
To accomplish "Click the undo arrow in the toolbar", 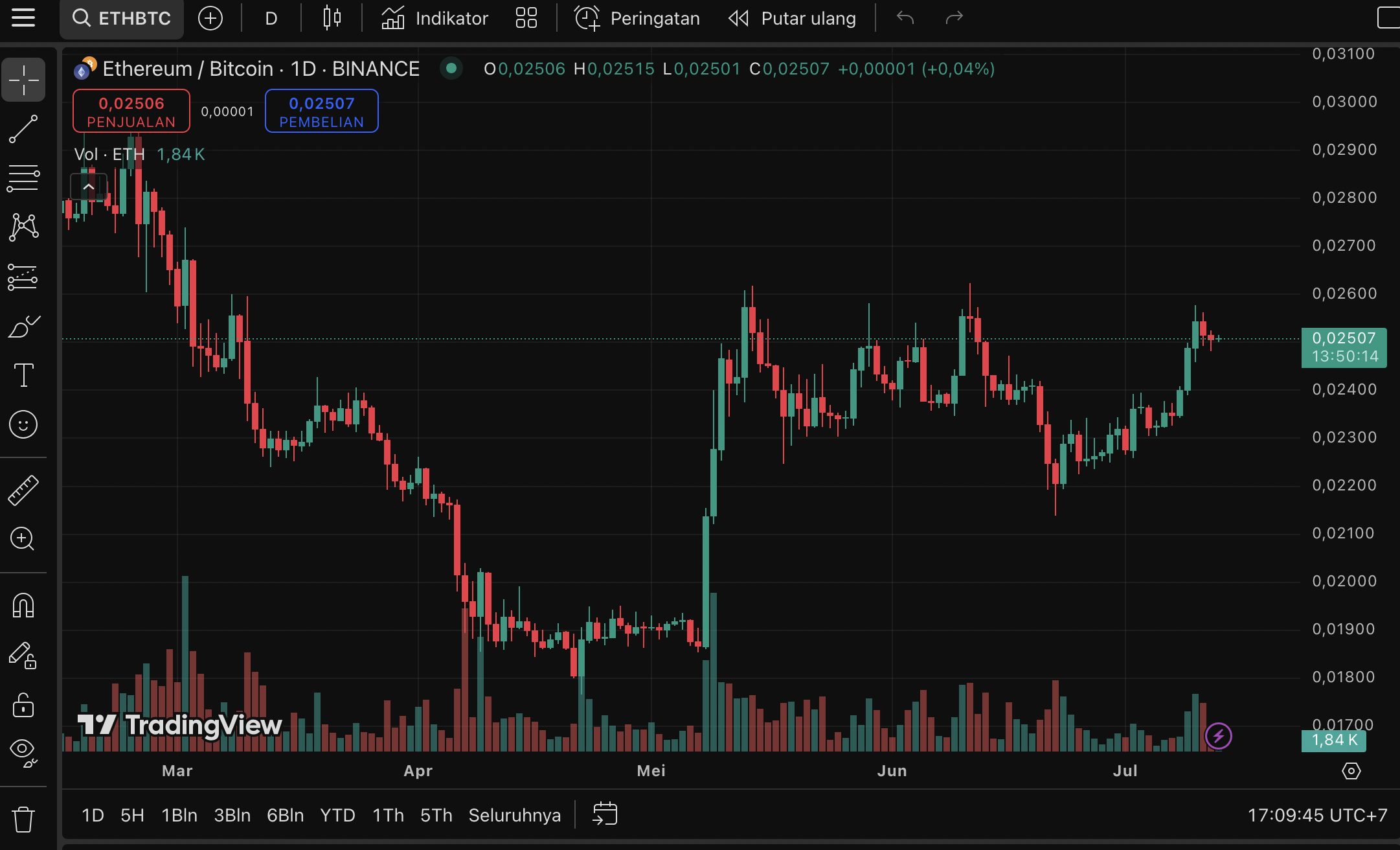I will point(906,18).
